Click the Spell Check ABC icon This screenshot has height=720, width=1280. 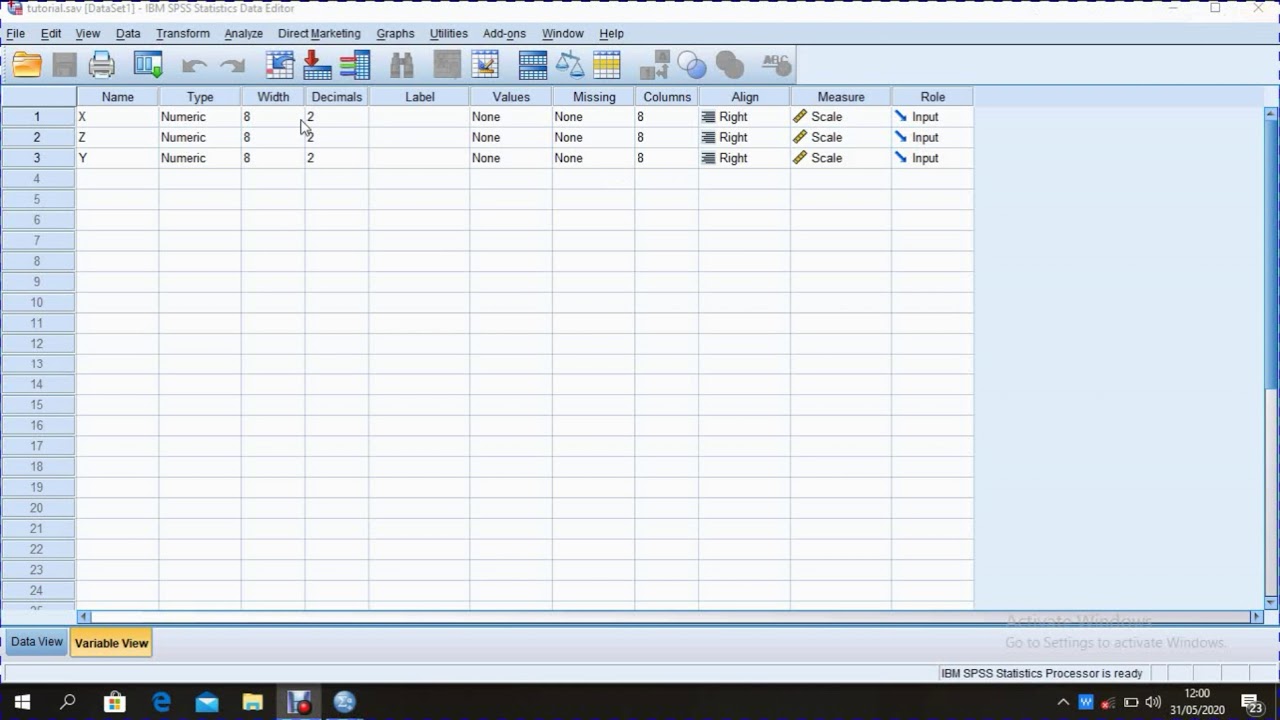776,65
